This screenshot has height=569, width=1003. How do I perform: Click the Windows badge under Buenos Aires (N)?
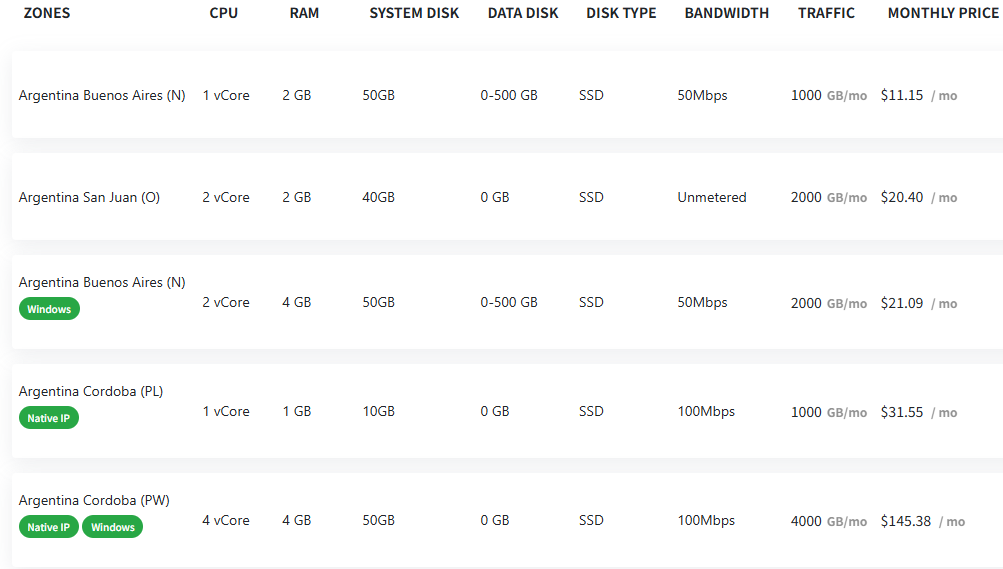point(49,309)
